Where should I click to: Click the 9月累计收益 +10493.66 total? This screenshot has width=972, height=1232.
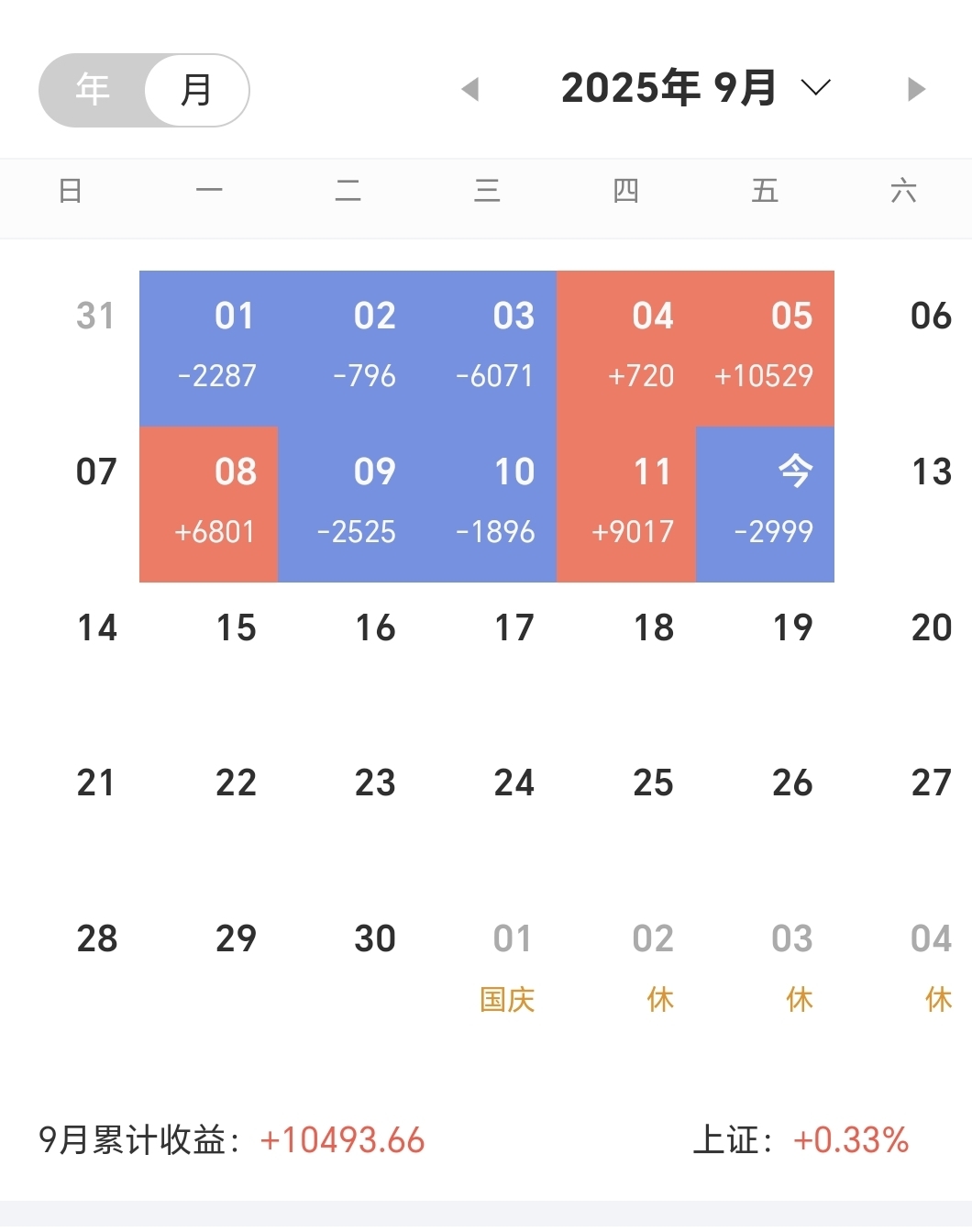(x=342, y=1140)
